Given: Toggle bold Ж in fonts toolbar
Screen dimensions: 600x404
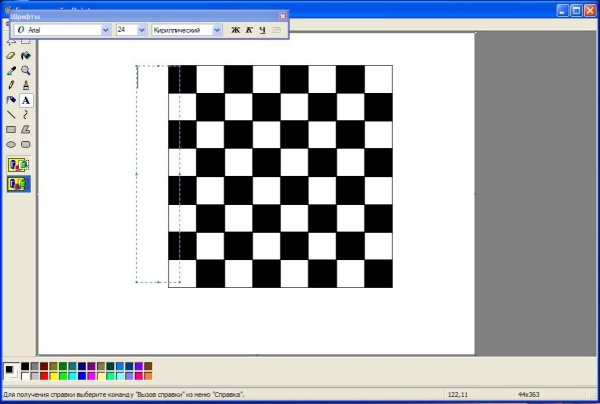Looking at the screenshot, I should point(236,30).
